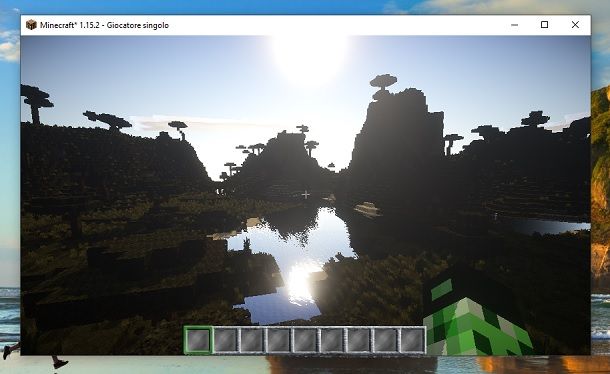Click the Minecraft 1.15.2 window title text
The image size is (610, 374).
coord(104,25)
